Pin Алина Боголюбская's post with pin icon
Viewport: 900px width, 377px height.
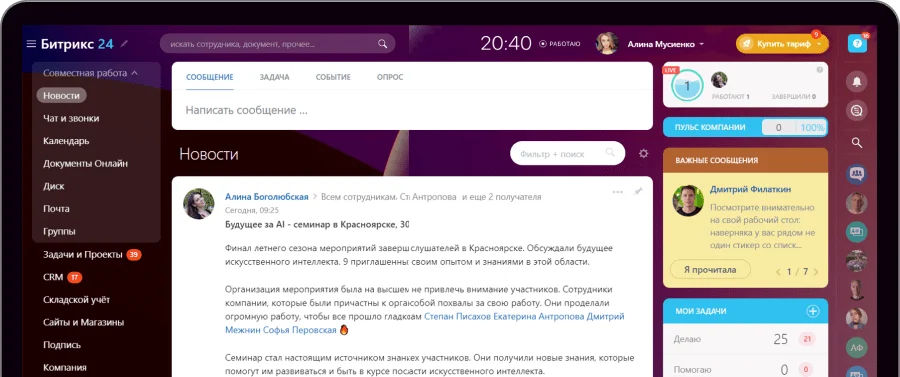(638, 192)
